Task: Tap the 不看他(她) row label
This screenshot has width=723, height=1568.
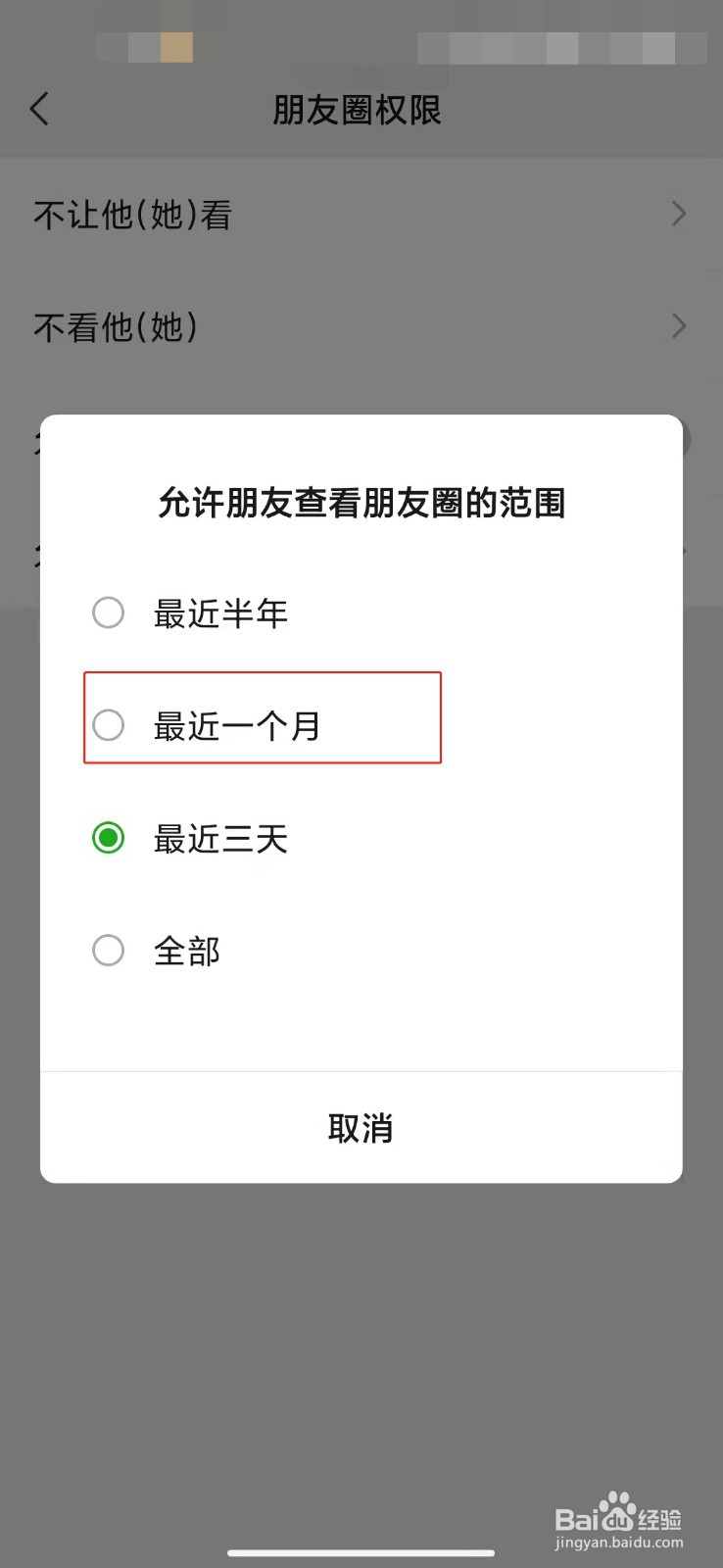Action: pos(116,326)
